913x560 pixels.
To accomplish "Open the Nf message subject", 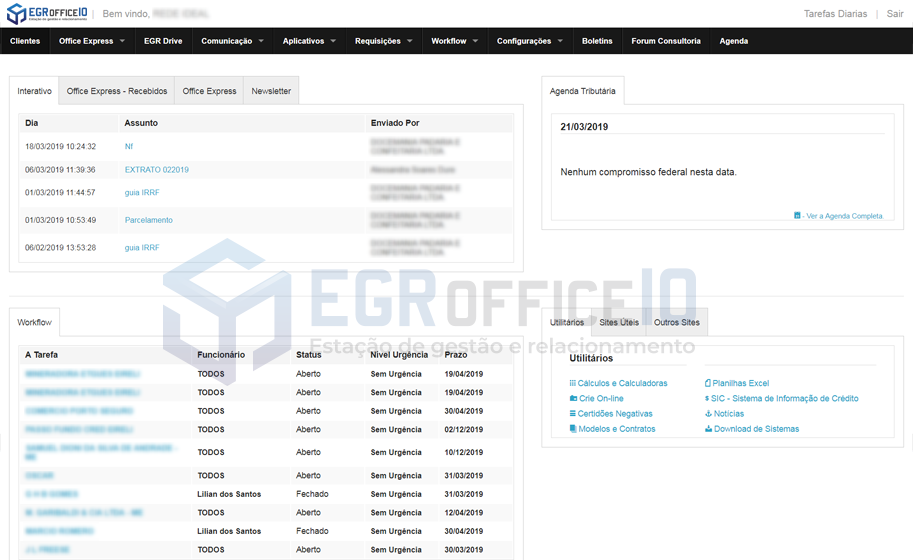I will coord(129,146).
